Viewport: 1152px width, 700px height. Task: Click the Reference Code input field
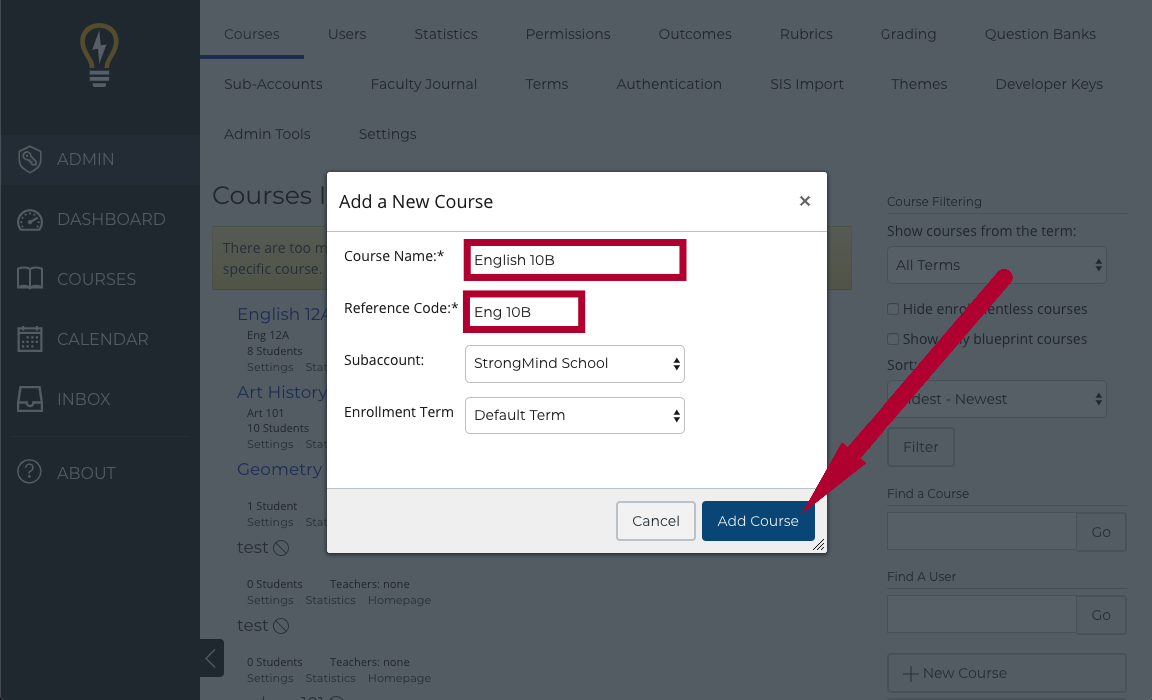pyautogui.click(x=523, y=312)
